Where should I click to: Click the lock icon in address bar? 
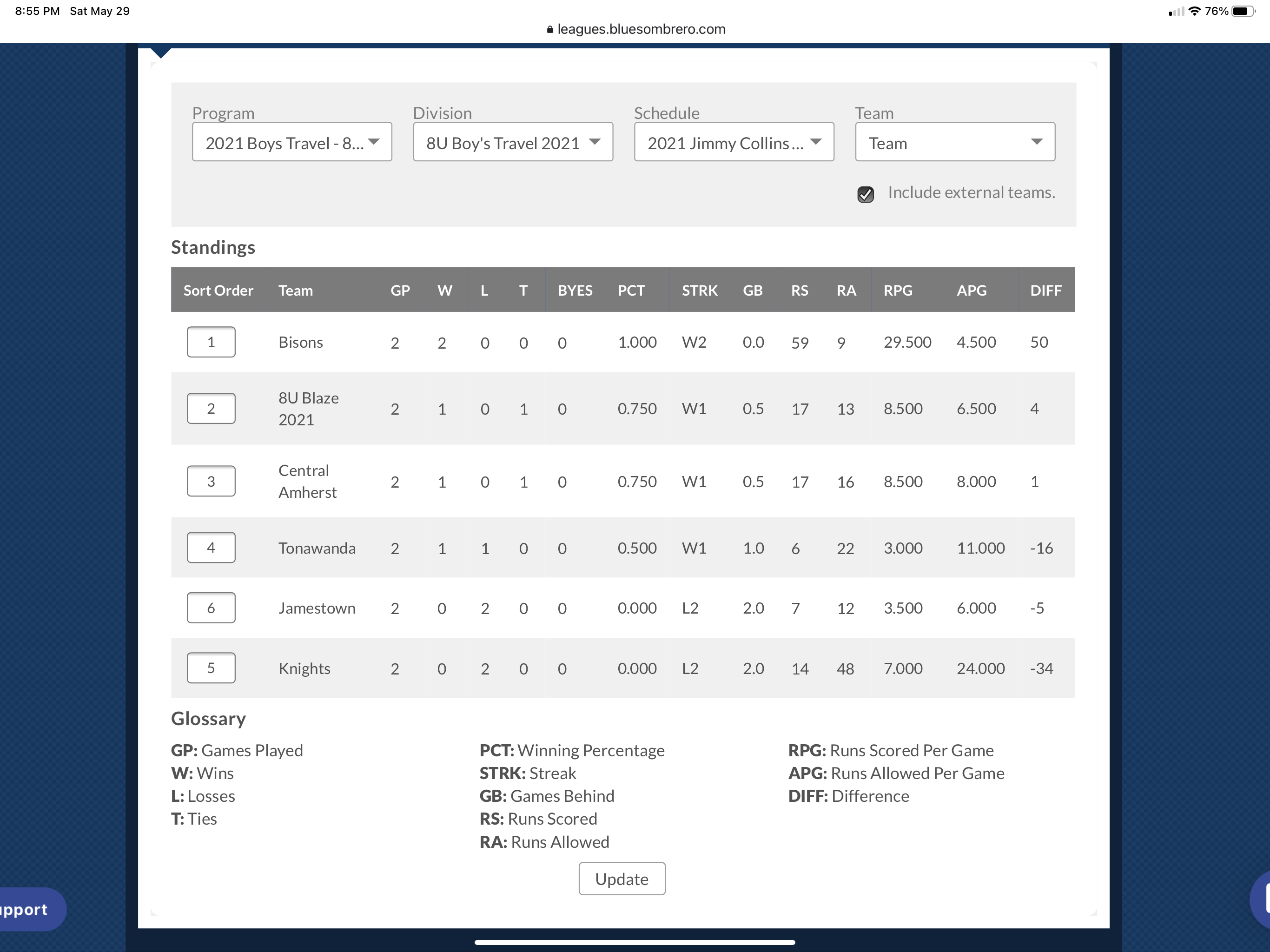point(550,29)
